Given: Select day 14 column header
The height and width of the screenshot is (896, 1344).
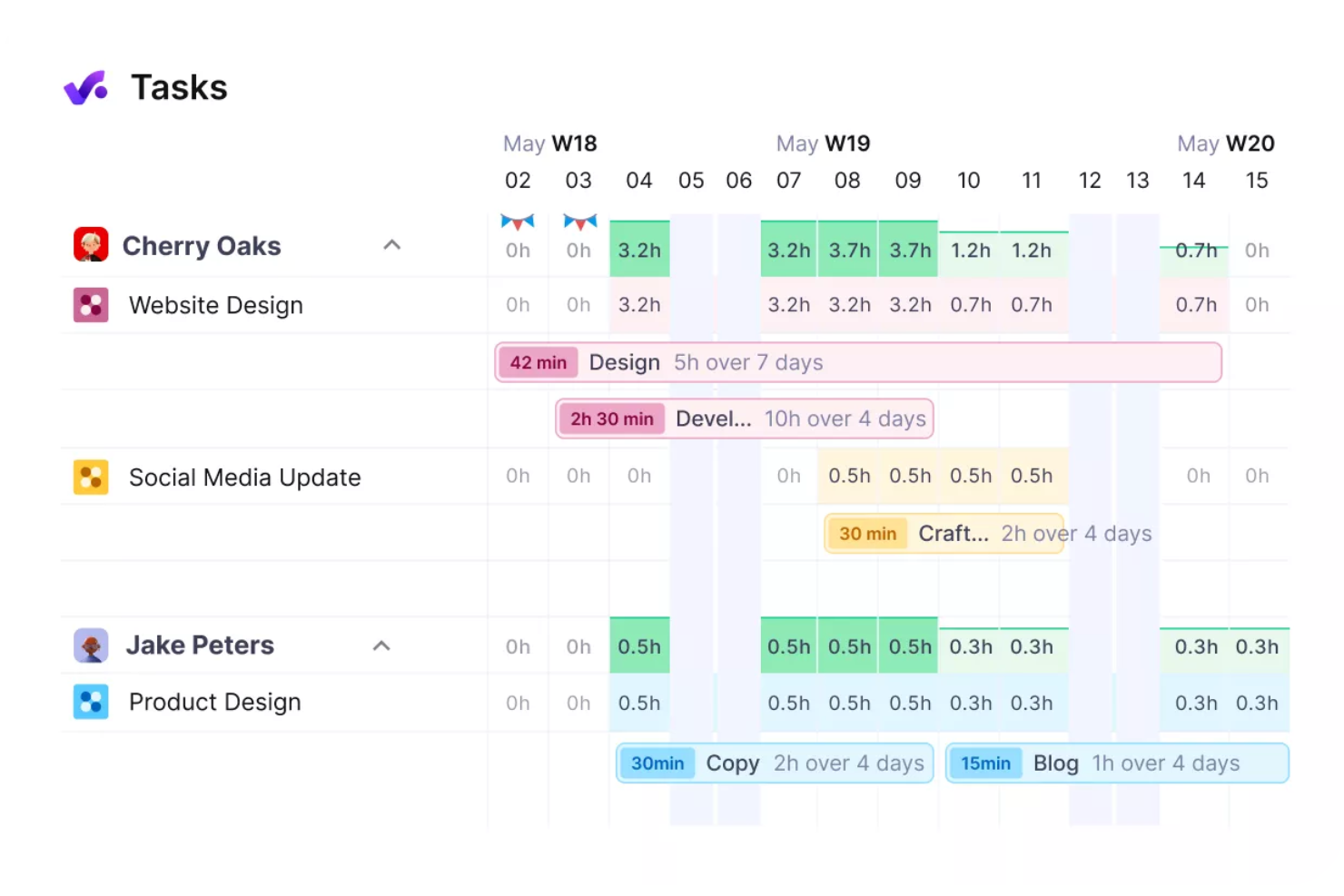Looking at the screenshot, I should point(1194,181).
